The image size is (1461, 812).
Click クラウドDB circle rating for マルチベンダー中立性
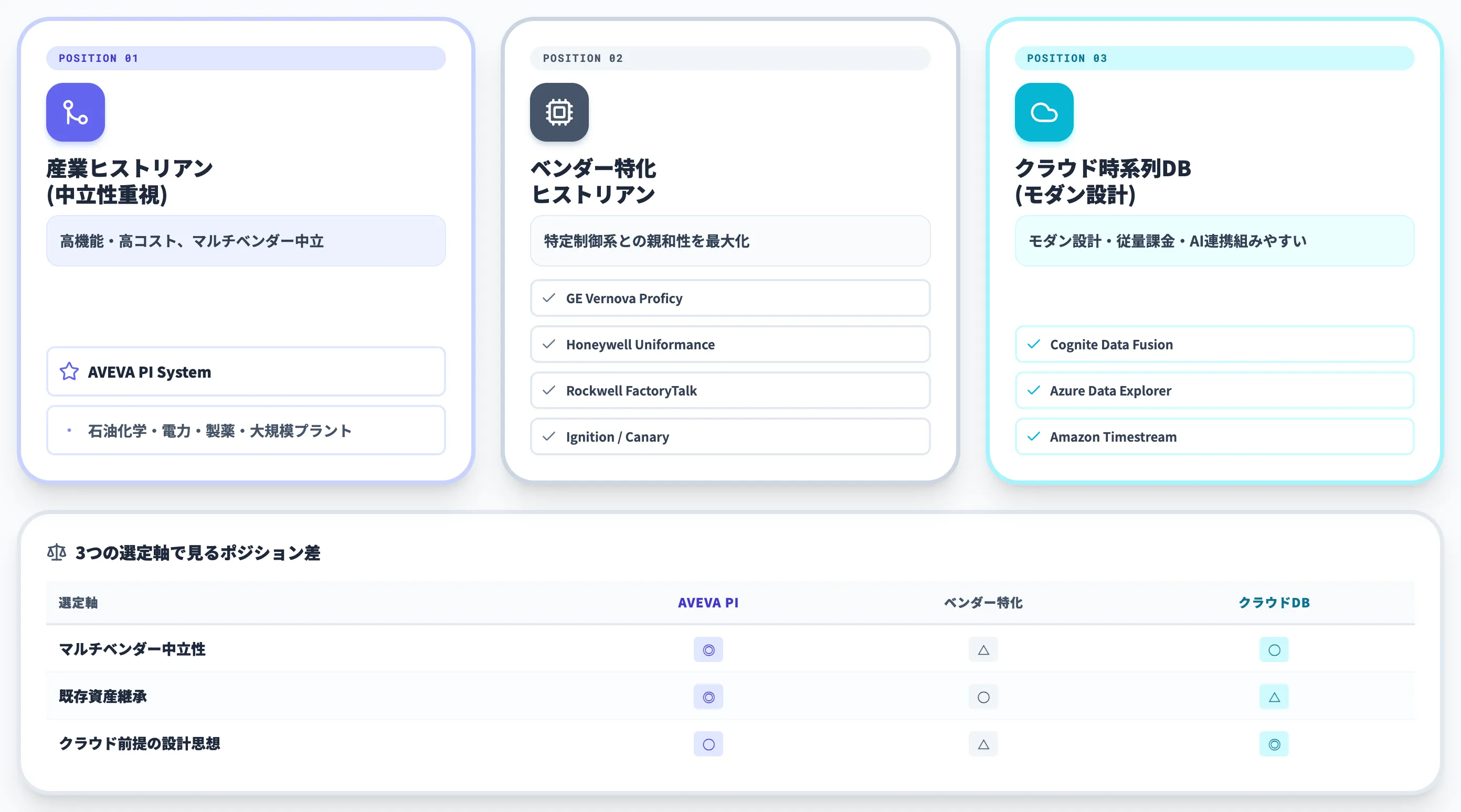[x=1274, y=650]
